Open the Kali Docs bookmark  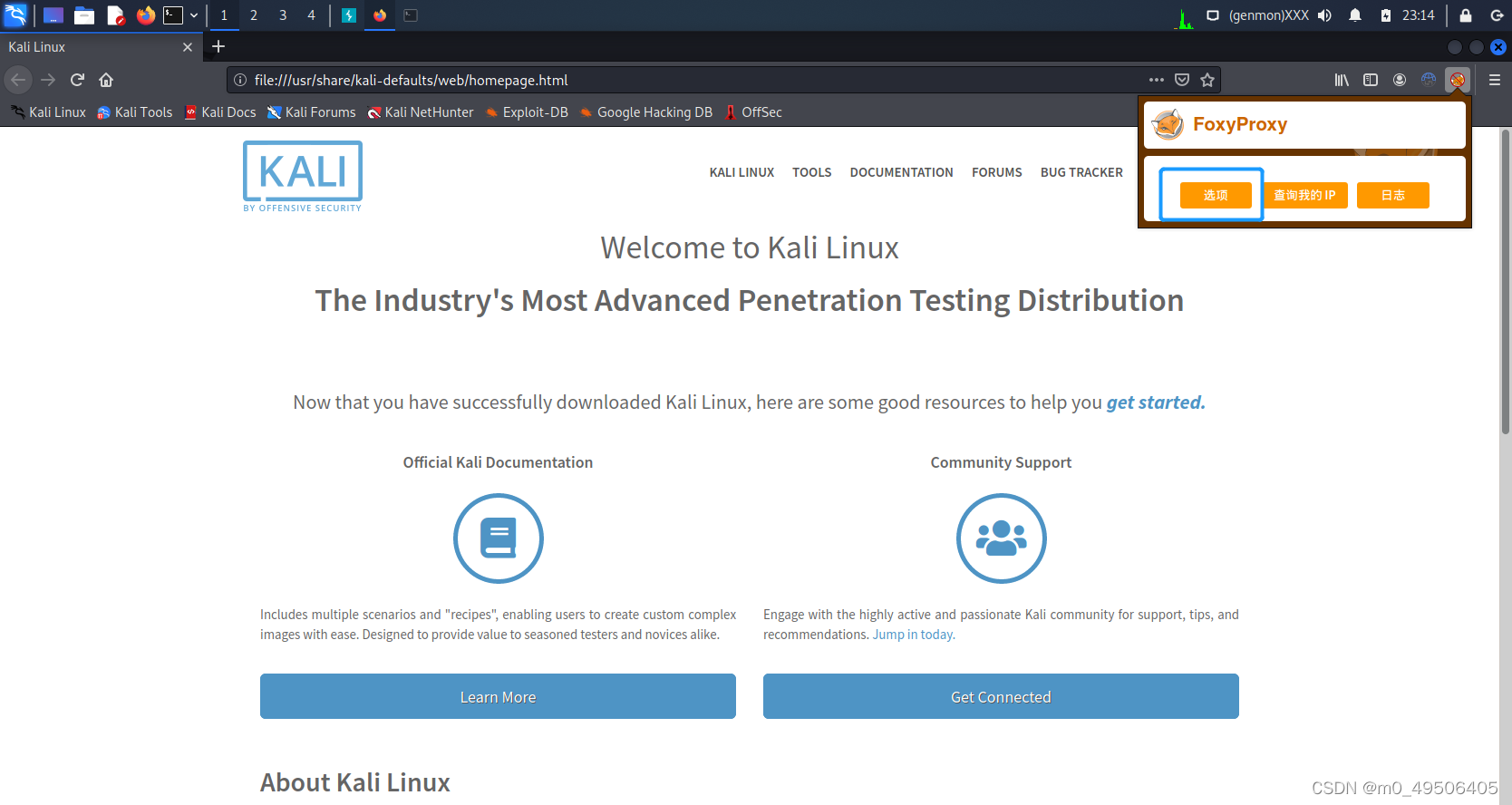[x=220, y=112]
